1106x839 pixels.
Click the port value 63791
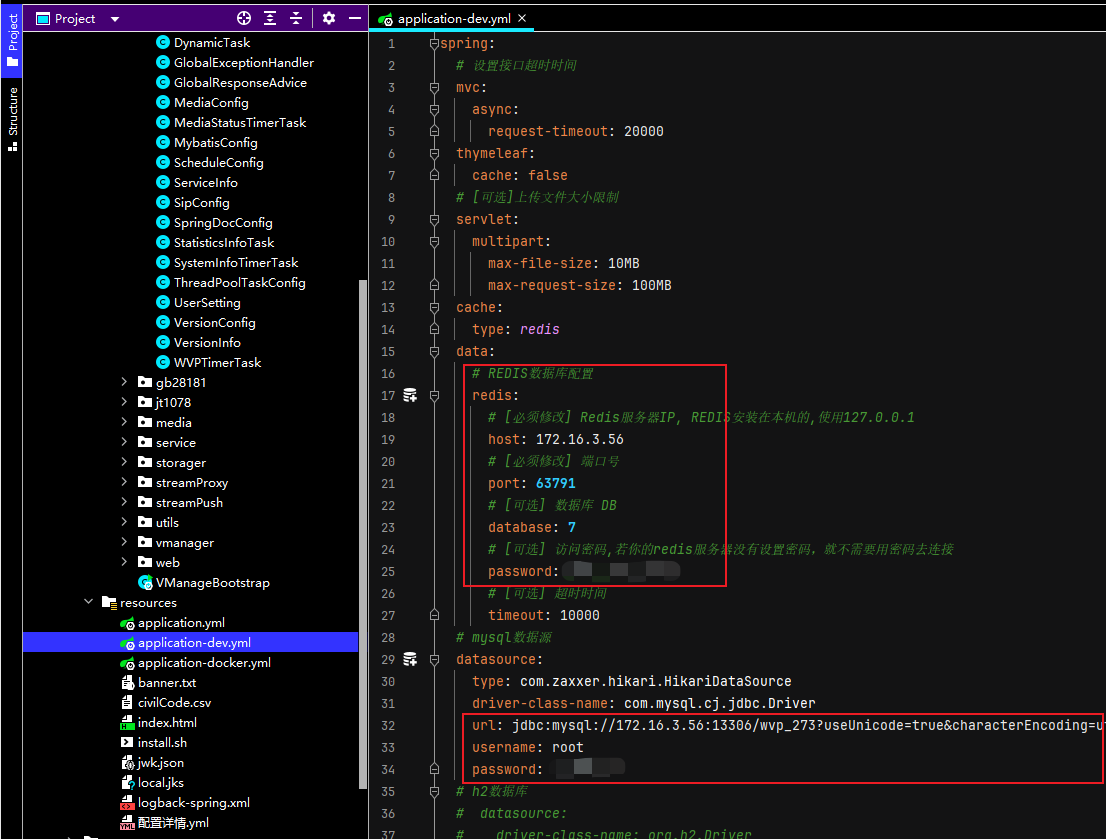556,483
